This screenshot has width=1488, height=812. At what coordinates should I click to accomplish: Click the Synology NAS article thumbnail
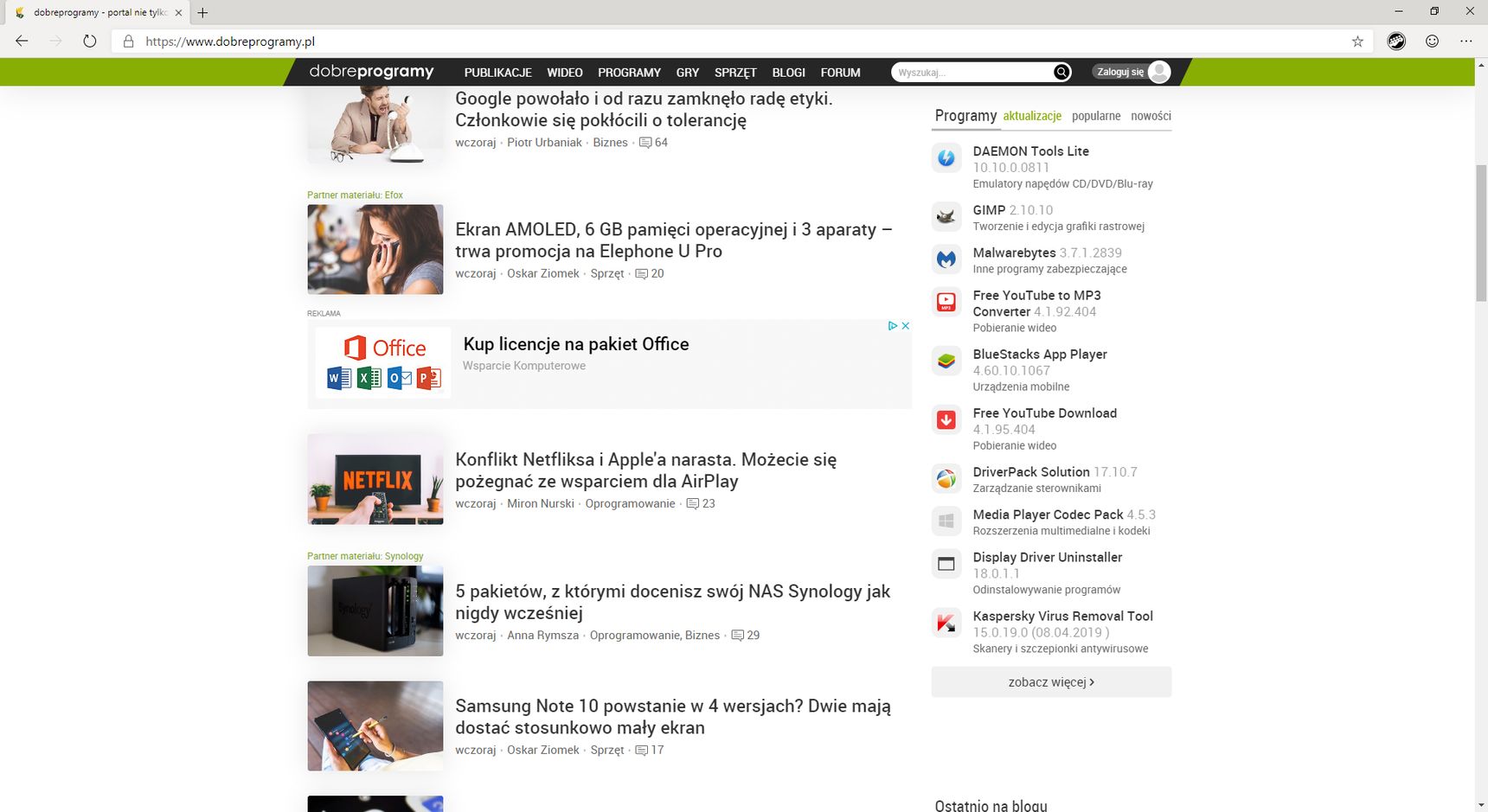tap(375, 611)
